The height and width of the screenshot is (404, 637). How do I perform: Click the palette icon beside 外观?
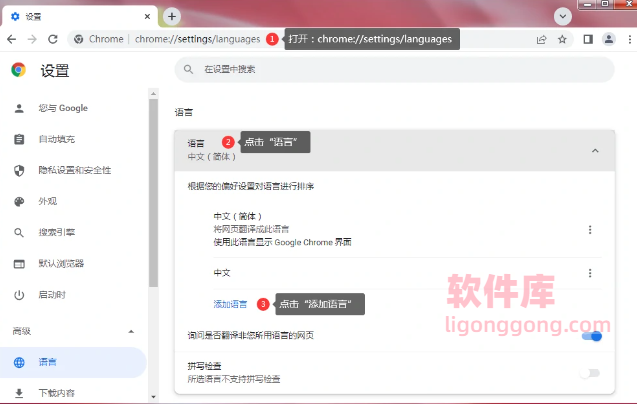click(x=19, y=202)
